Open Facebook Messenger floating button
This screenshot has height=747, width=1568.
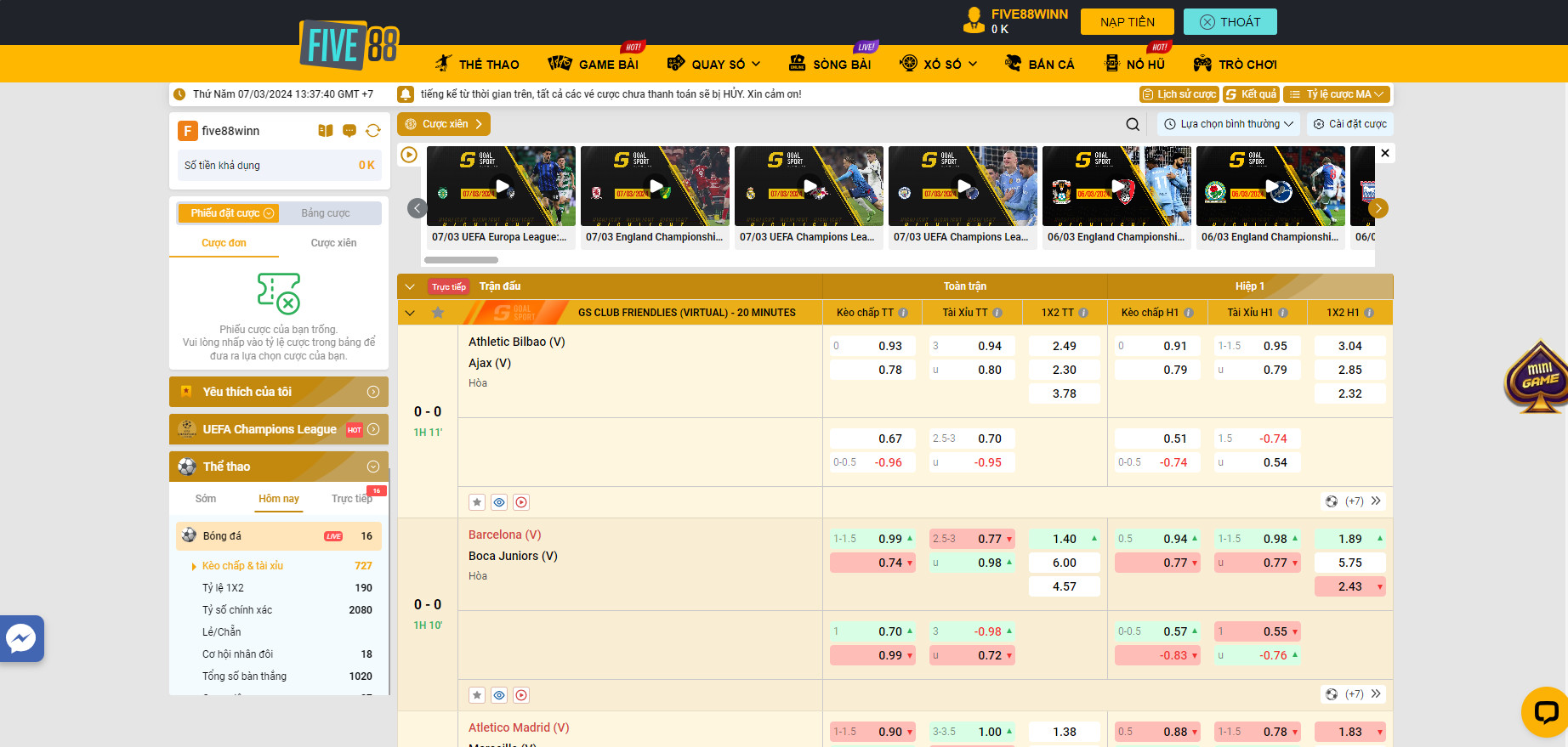coord(21,638)
